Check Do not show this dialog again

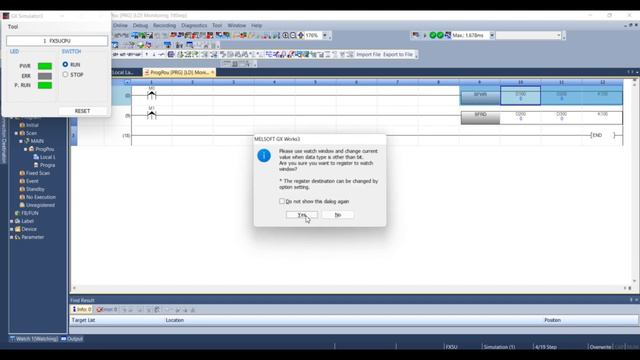click(282, 201)
